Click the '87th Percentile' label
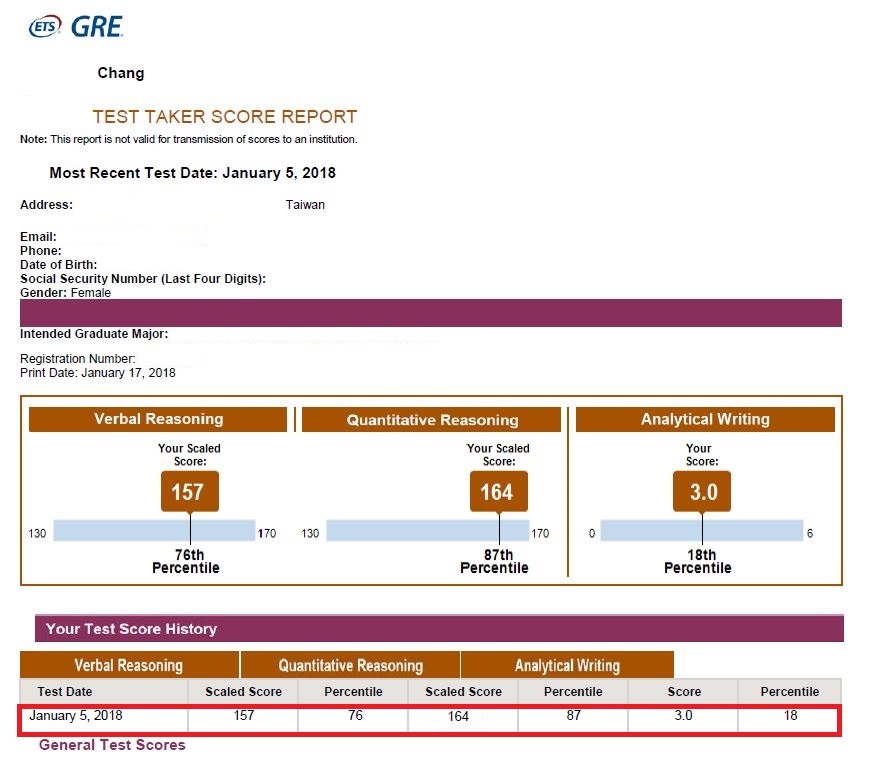The width and height of the screenshot is (875, 757). coord(494,561)
